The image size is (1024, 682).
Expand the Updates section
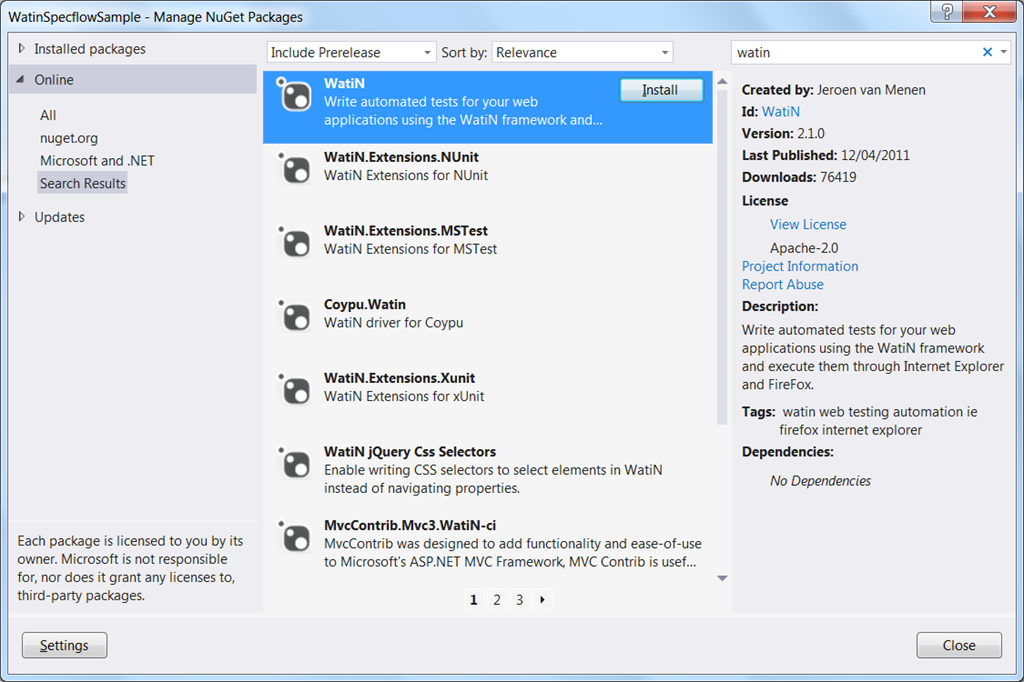[x=22, y=217]
